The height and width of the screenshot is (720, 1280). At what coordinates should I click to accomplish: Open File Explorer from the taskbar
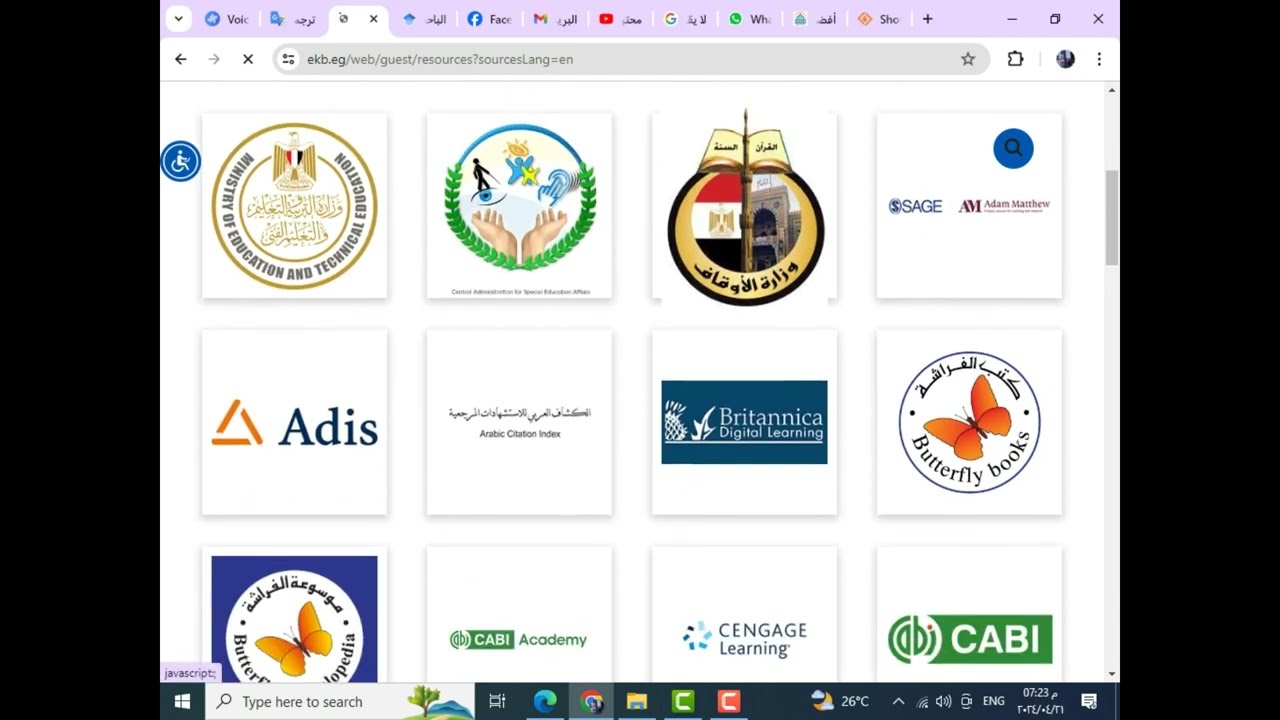coord(637,702)
